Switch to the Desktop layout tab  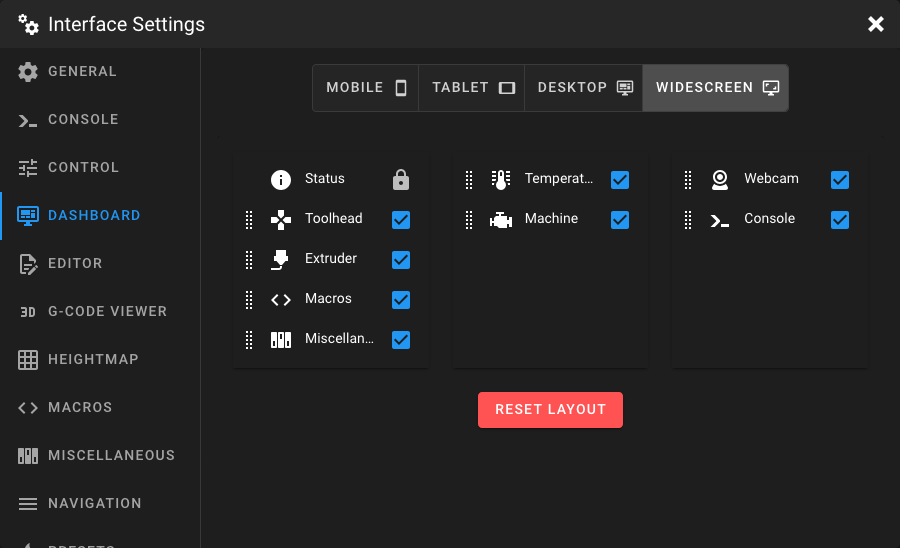coord(584,88)
